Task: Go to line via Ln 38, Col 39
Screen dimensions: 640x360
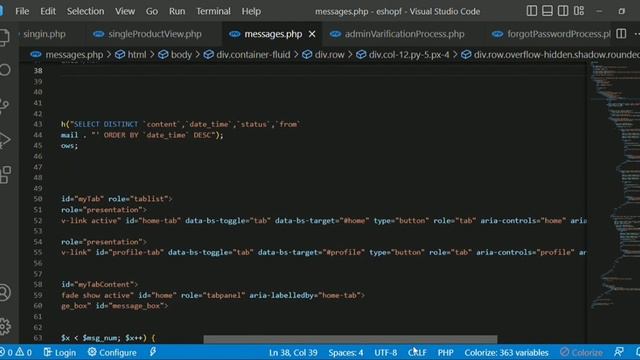Action: [x=293, y=352]
